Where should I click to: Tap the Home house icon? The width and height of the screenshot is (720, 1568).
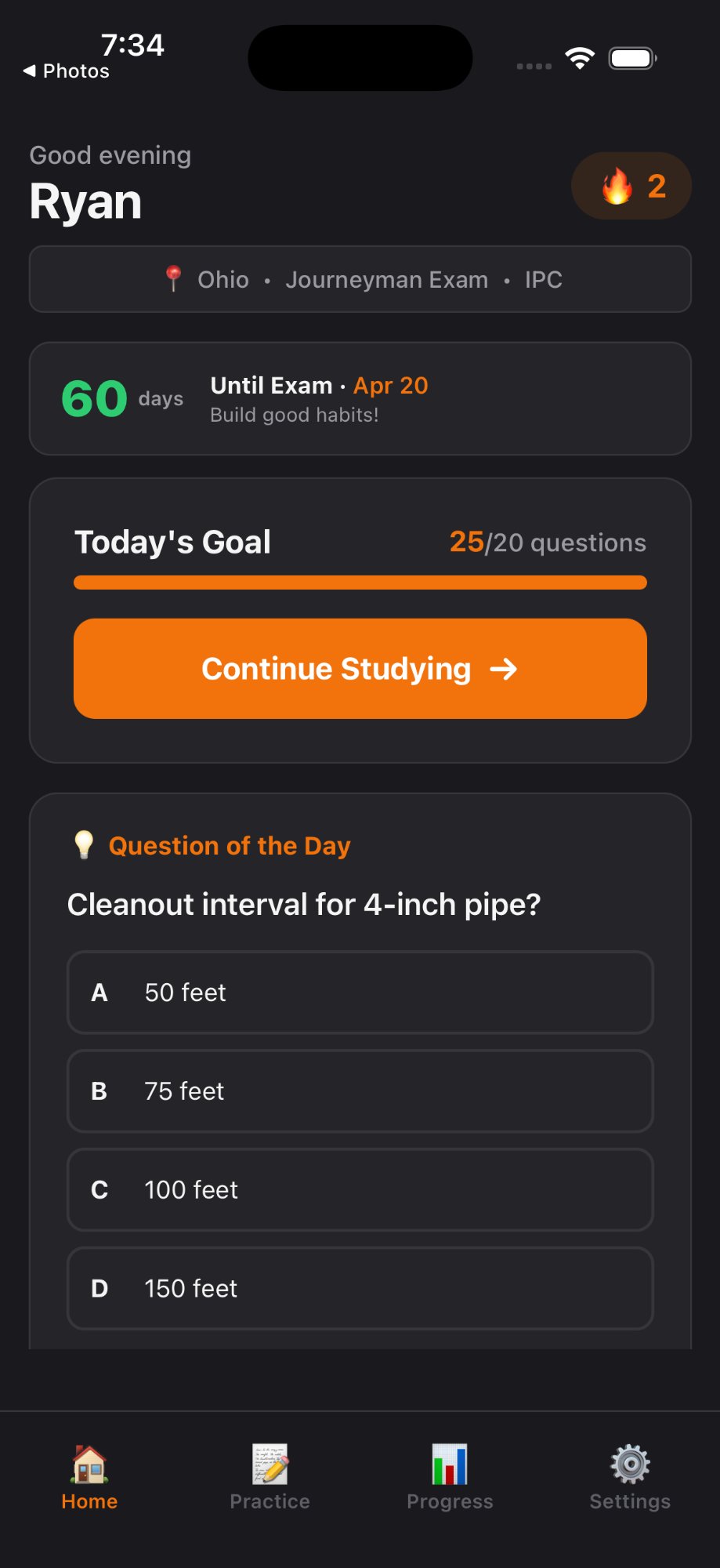tap(89, 1464)
